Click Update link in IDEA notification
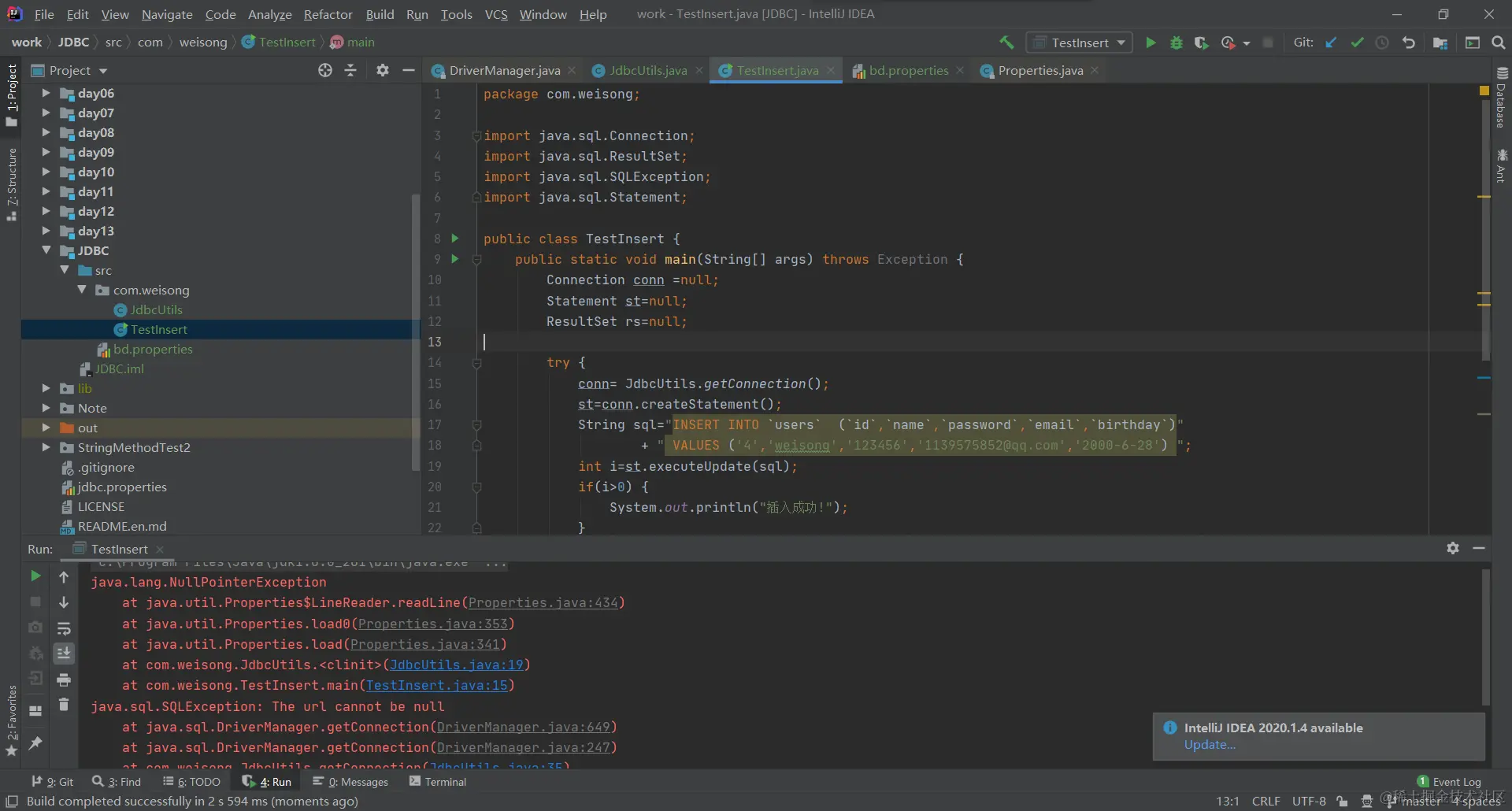Viewport: 1512px width, 811px height. [1210, 745]
